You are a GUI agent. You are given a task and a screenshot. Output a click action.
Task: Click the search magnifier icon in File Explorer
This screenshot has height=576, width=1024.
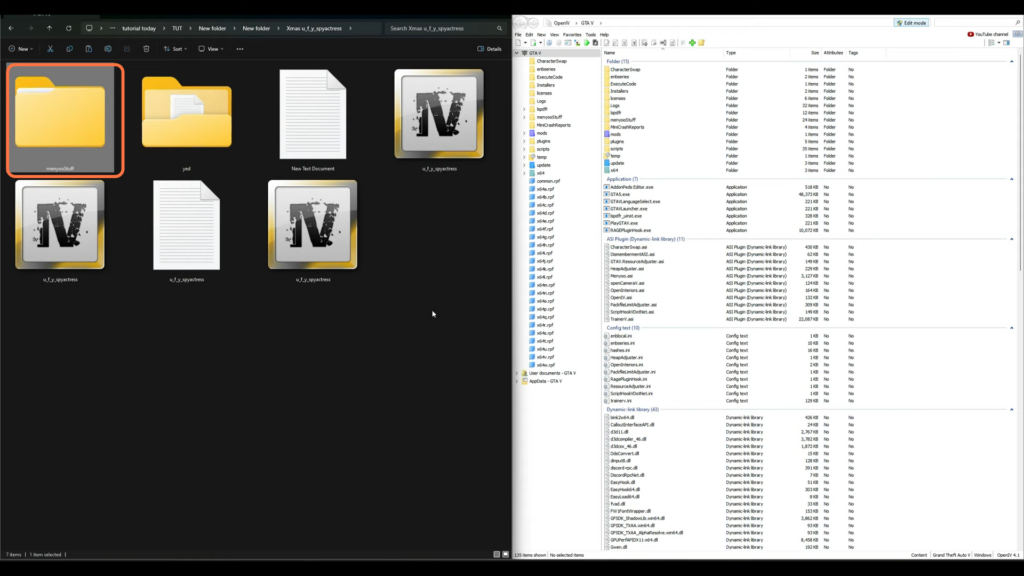(x=500, y=29)
